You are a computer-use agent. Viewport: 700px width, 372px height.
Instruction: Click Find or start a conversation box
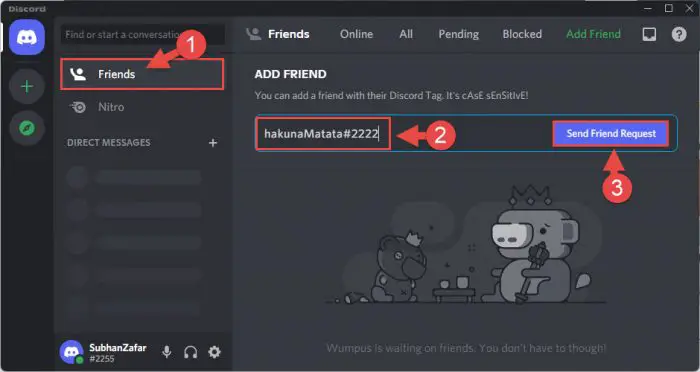142,34
